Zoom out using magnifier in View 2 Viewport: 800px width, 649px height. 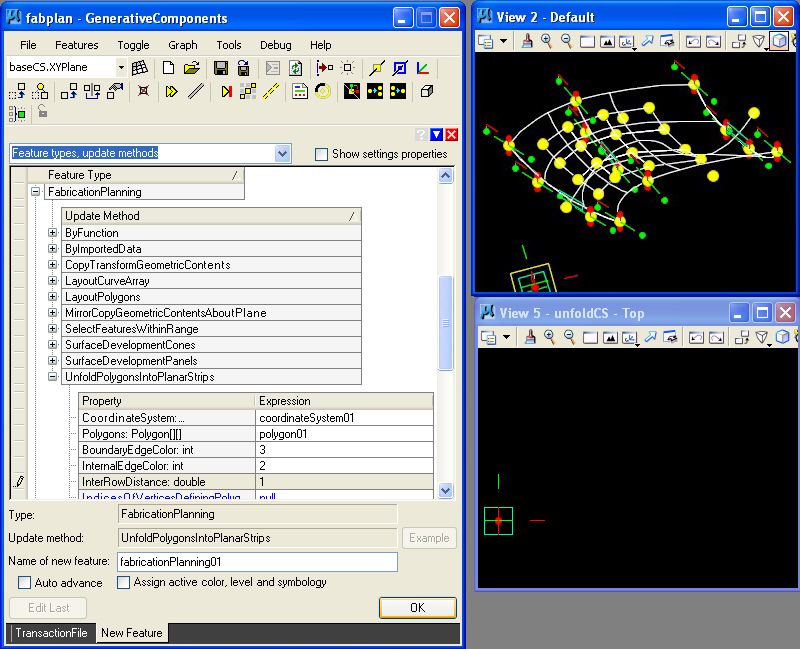pos(566,41)
